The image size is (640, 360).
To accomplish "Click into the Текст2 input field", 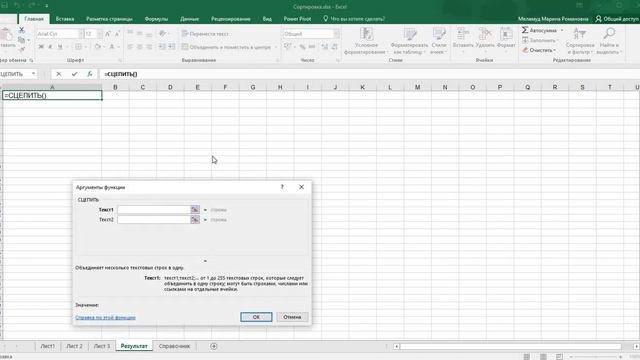I will (154, 220).
